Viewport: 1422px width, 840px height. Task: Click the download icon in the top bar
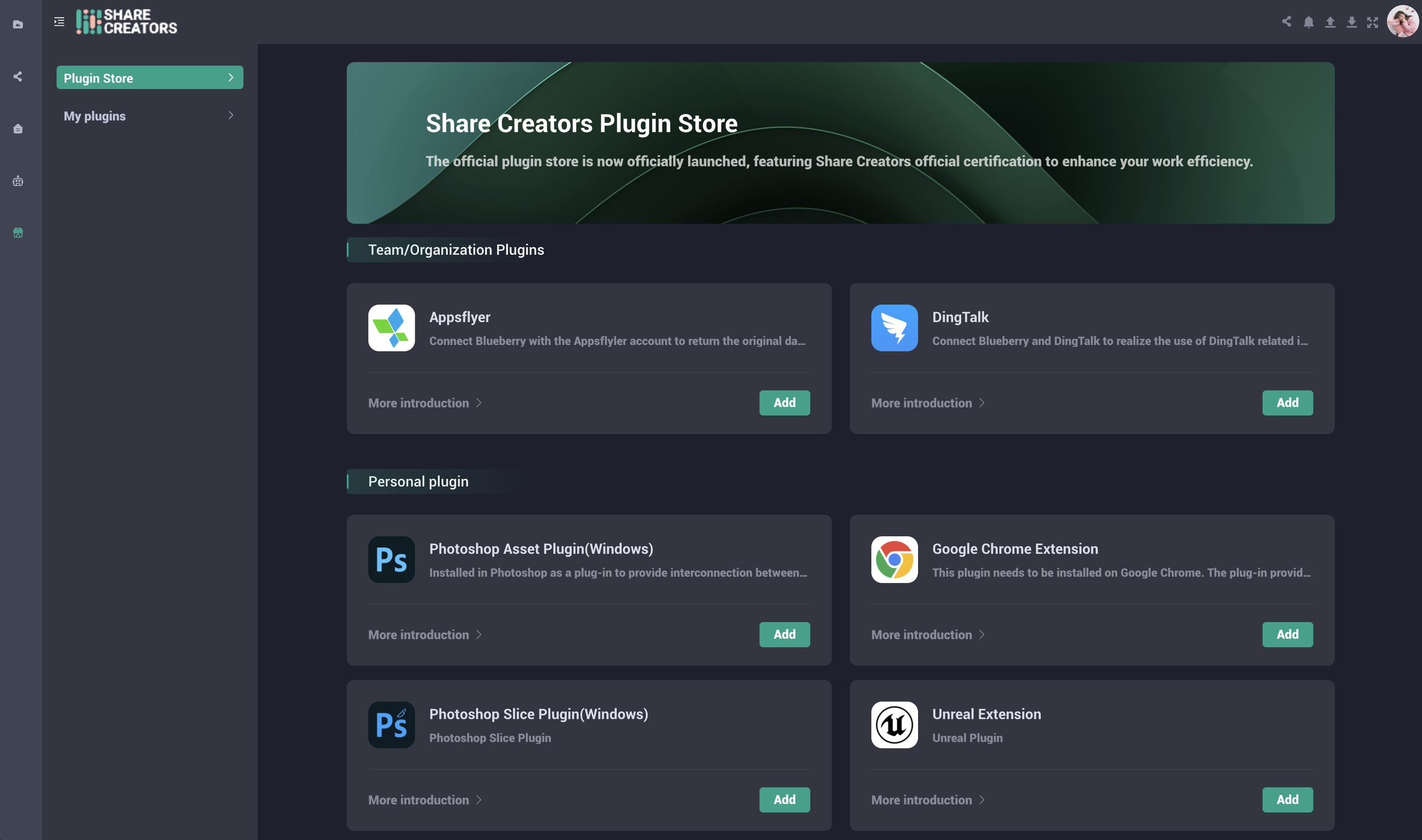click(1351, 22)
